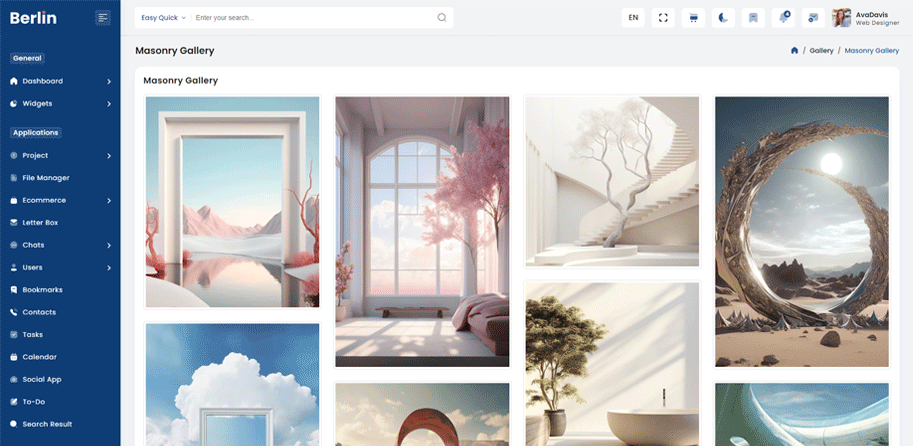
Task: Click Calendar sidebar icon
Action: [x=14, y=357]
